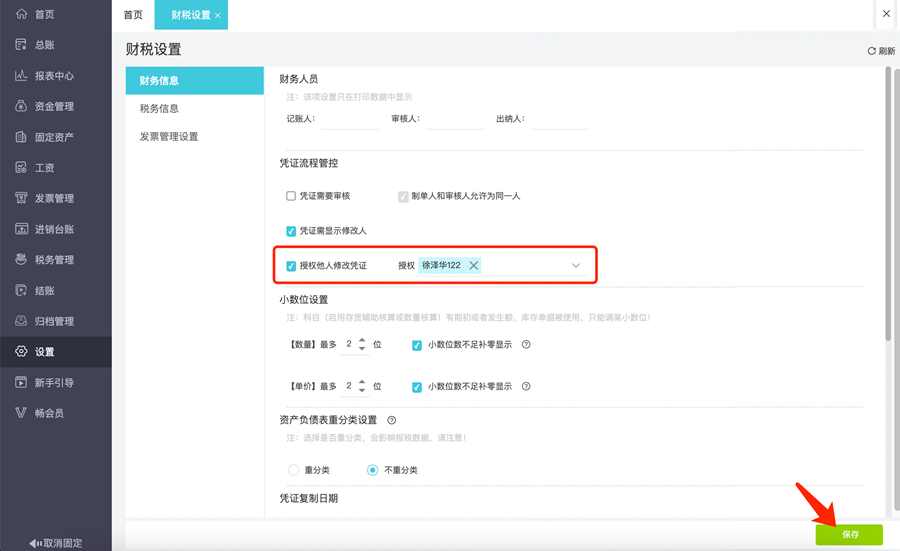Image resolution: width=900 pixels, height=551 pixels.
Task: Open 资金管理 module
Action: tap(52, 106)
